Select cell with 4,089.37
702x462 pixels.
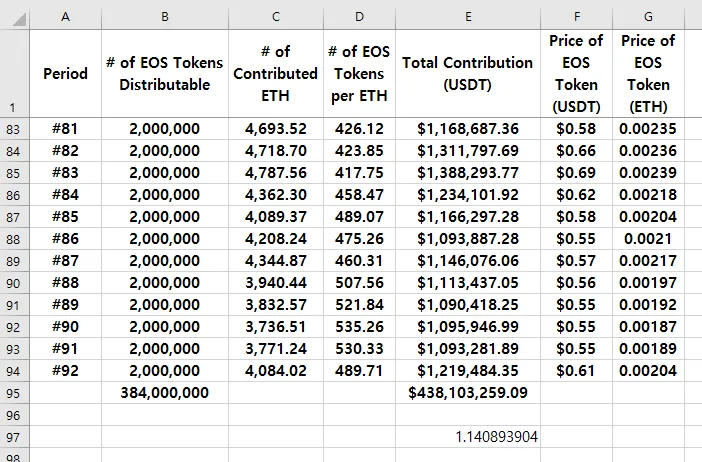click(x=276, y=217)
